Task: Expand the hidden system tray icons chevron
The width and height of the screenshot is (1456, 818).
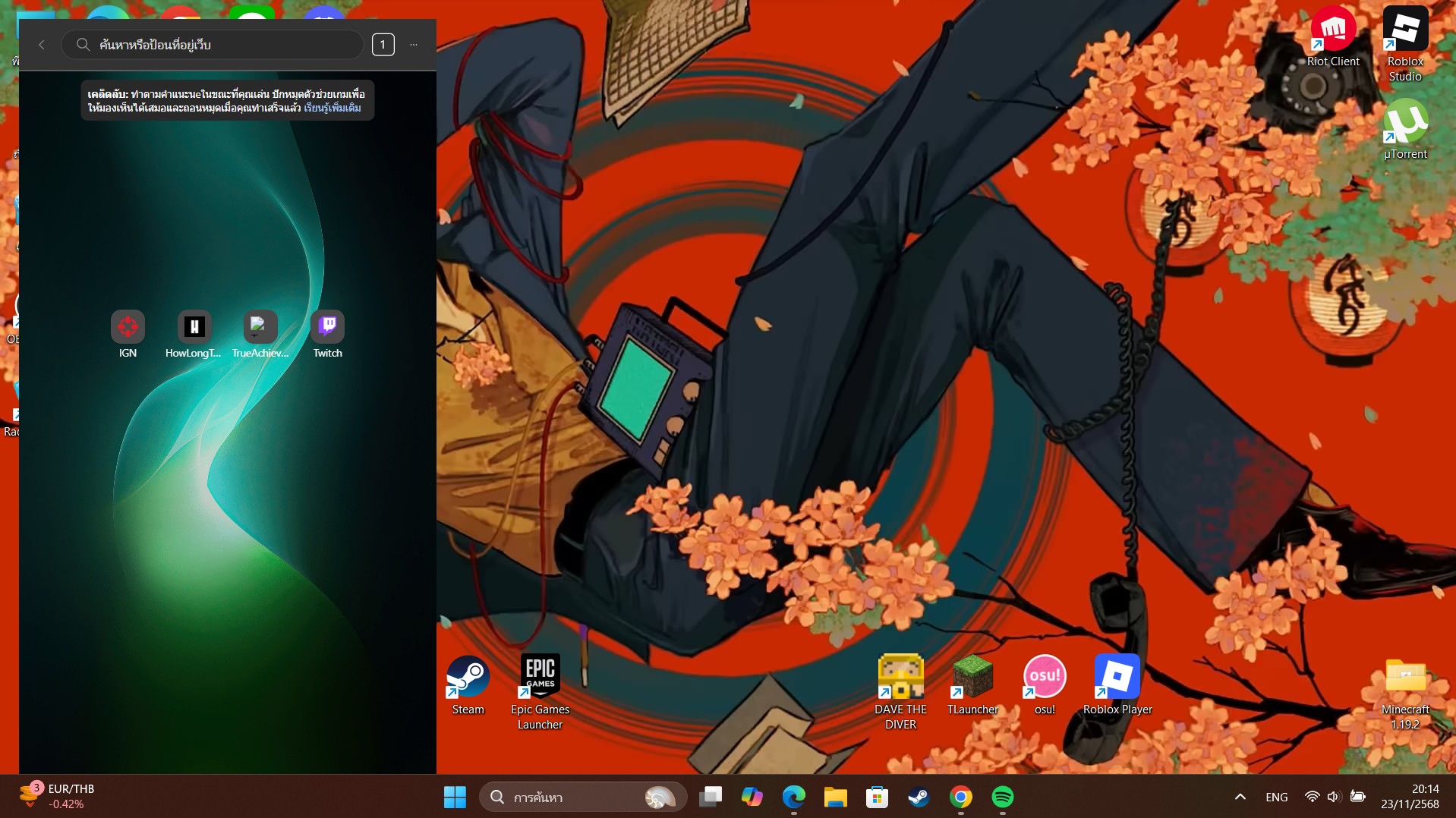Action: 1240,797
